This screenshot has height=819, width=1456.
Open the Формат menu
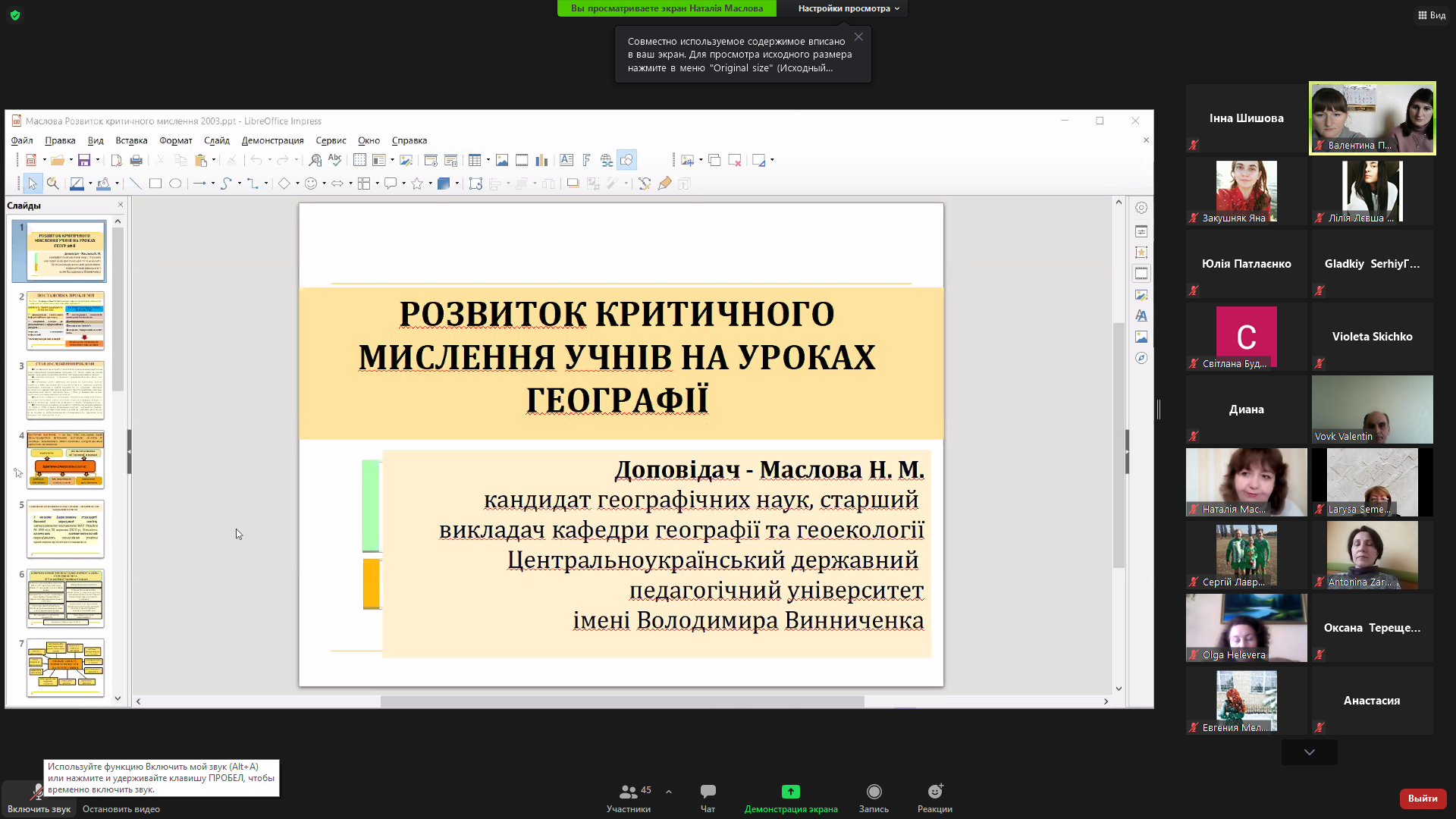pos(175,140)
